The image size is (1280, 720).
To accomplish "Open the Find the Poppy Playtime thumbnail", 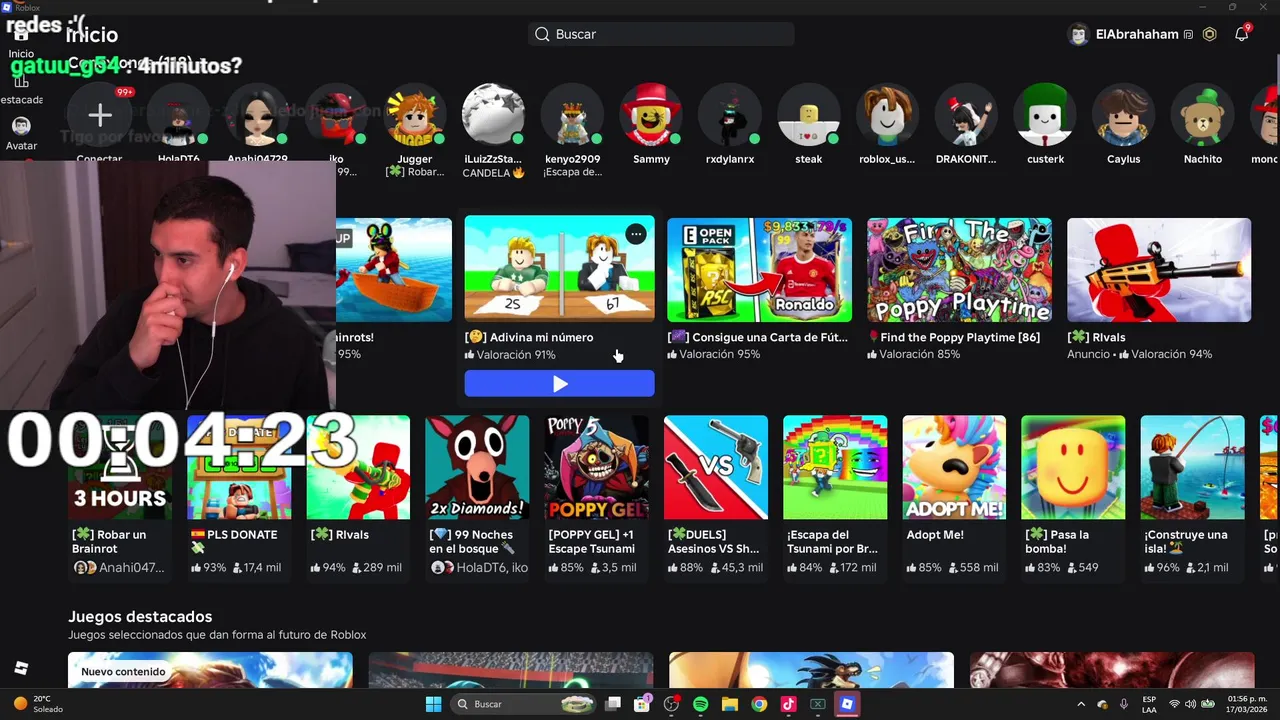I will click(x=959, y=270).
